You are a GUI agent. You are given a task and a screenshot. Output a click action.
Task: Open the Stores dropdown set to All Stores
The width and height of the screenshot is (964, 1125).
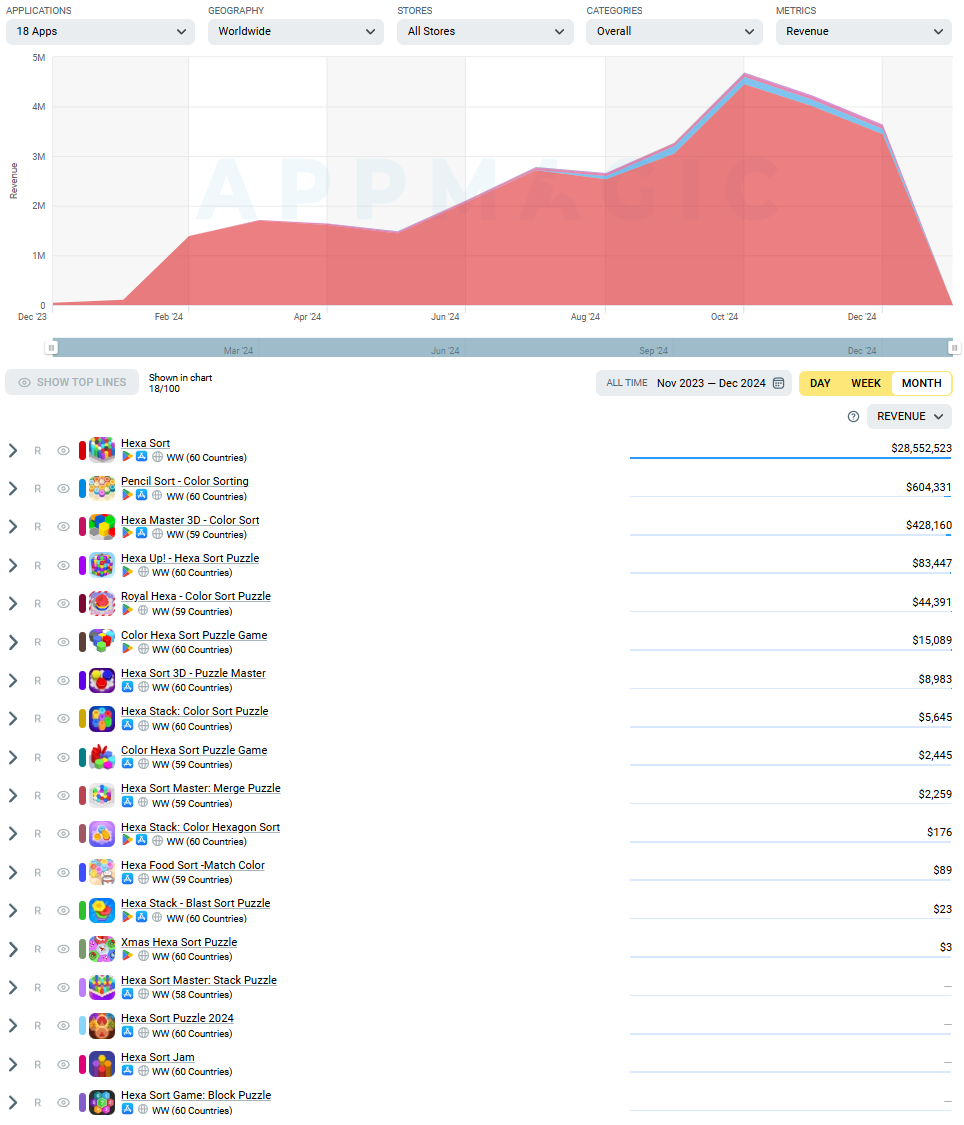(x=485, y=32)
